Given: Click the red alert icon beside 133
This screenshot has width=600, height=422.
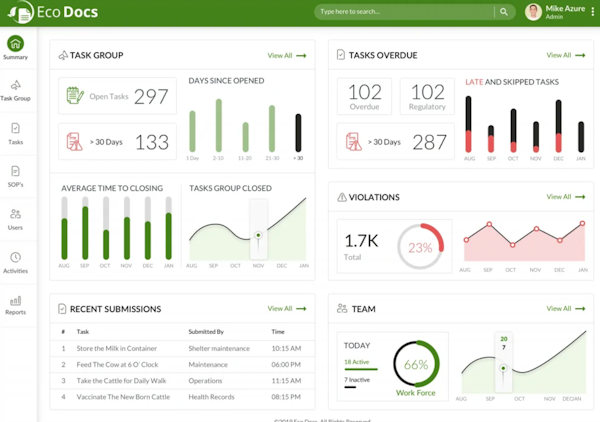Looking at the screenshot, I should 74,142.
